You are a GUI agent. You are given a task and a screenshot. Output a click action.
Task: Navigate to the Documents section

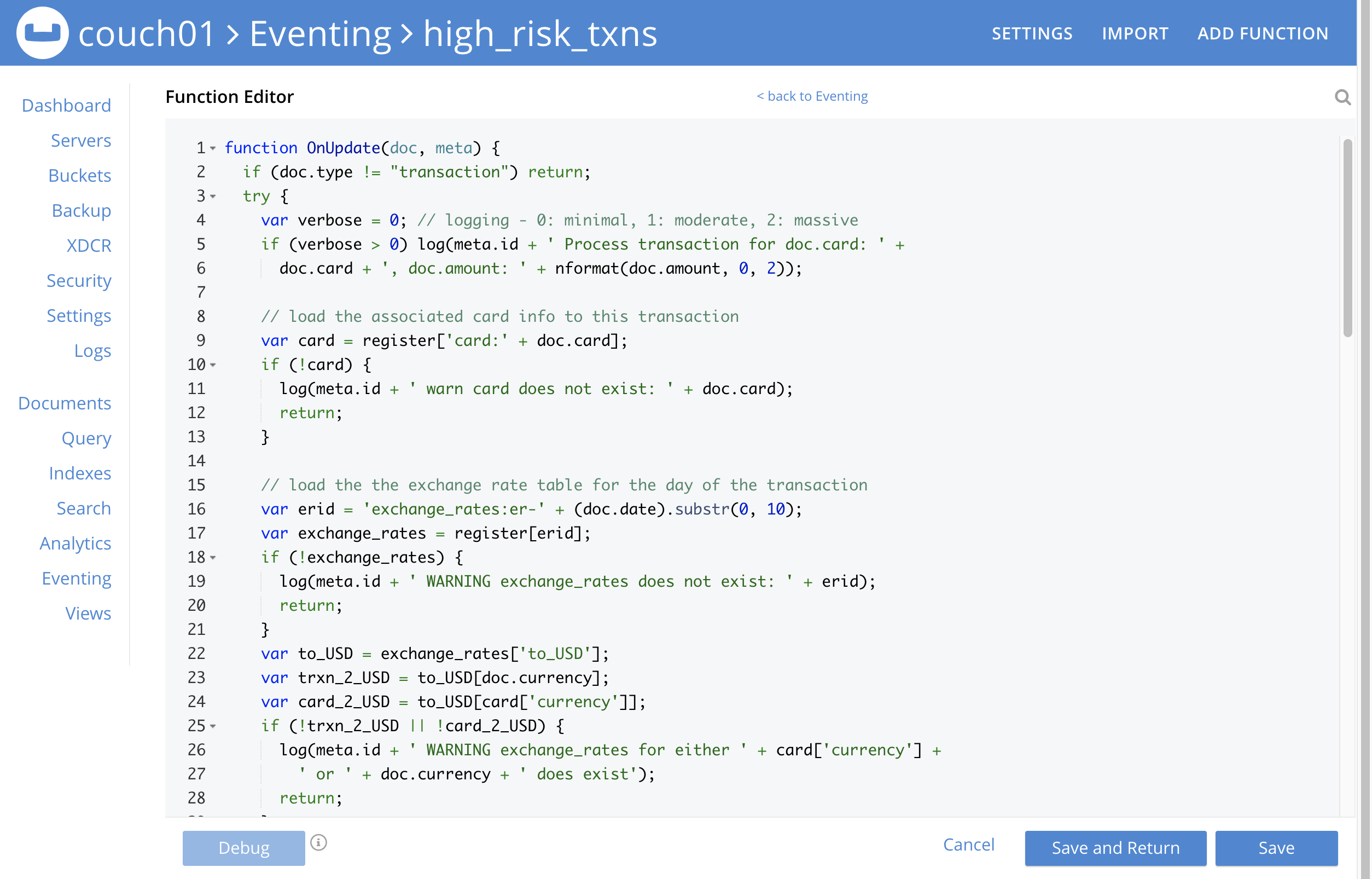tap(65, 403)
